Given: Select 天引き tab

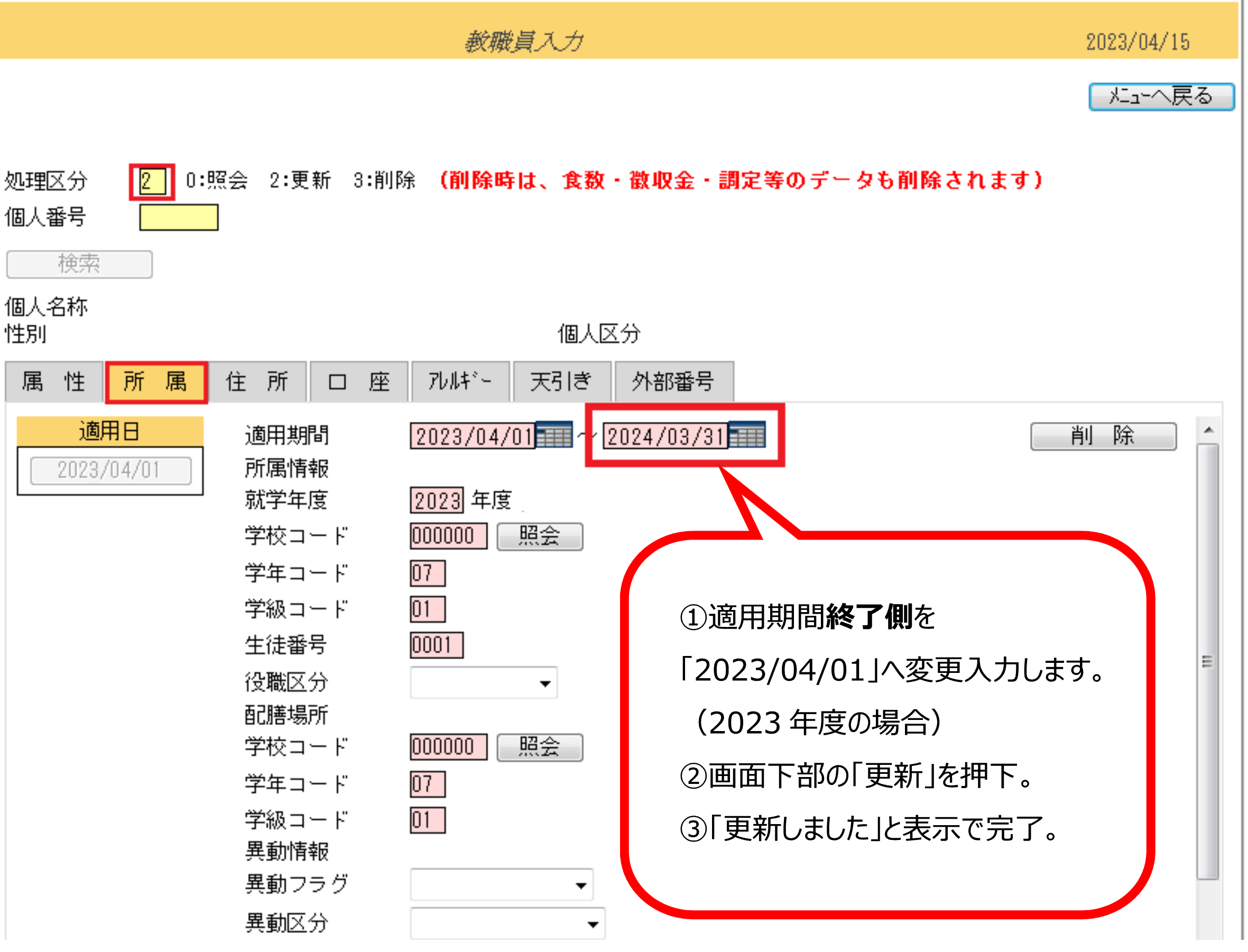Looking at the screenshot, I should [561, 381].
